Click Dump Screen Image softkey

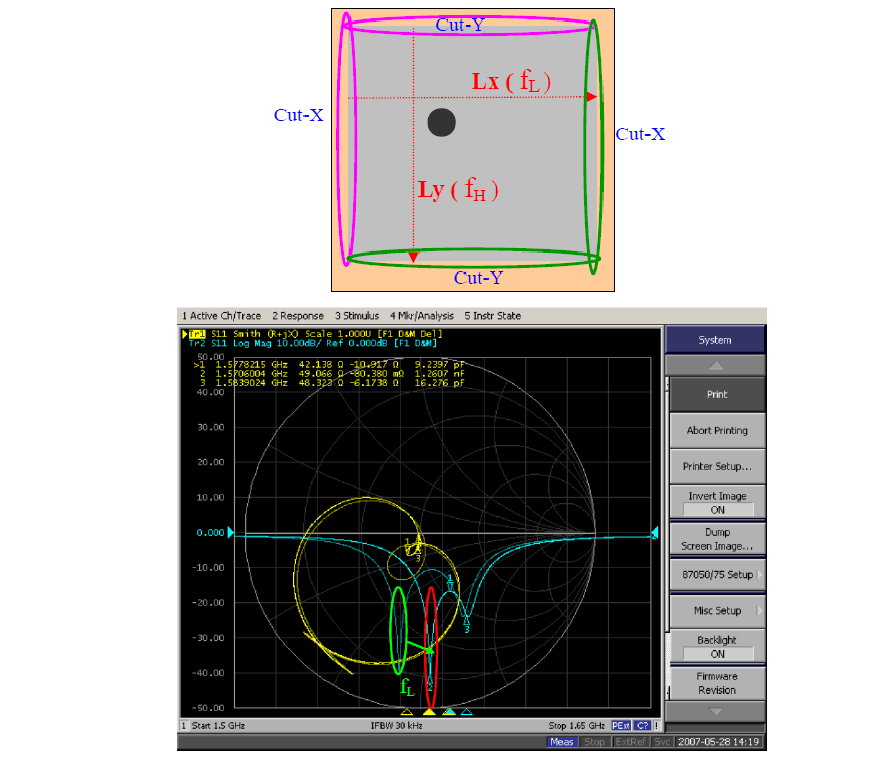(x=716, y=539)
